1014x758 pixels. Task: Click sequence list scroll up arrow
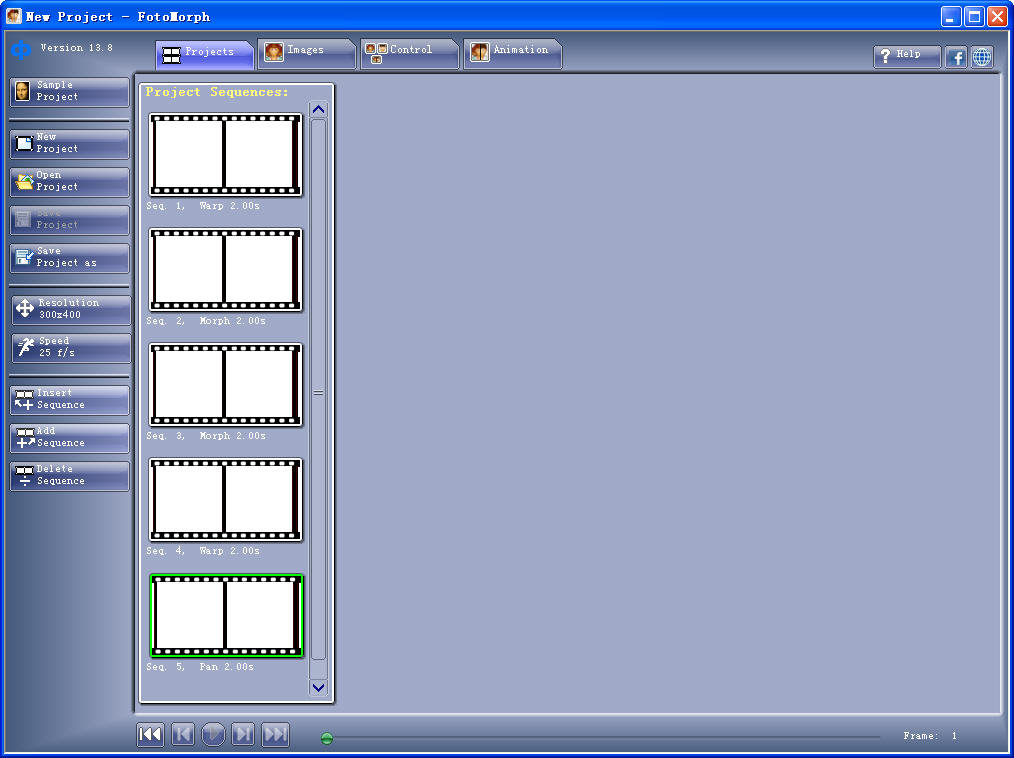click(318, 109)
